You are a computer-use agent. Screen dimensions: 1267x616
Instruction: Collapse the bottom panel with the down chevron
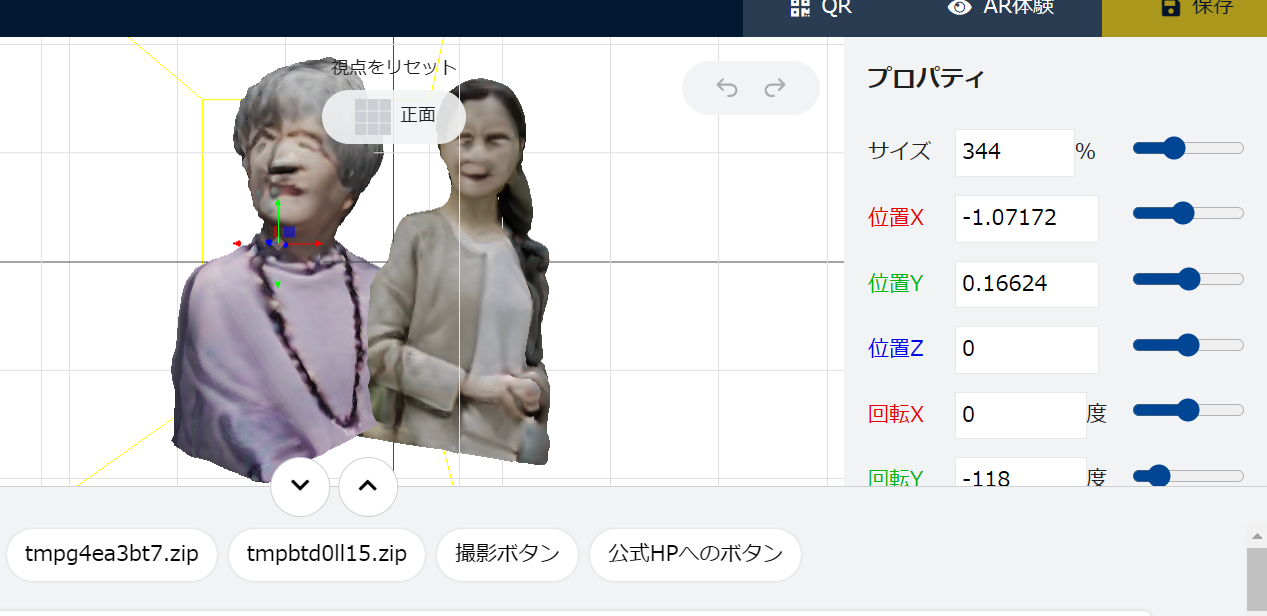click(x=299, y=486)
